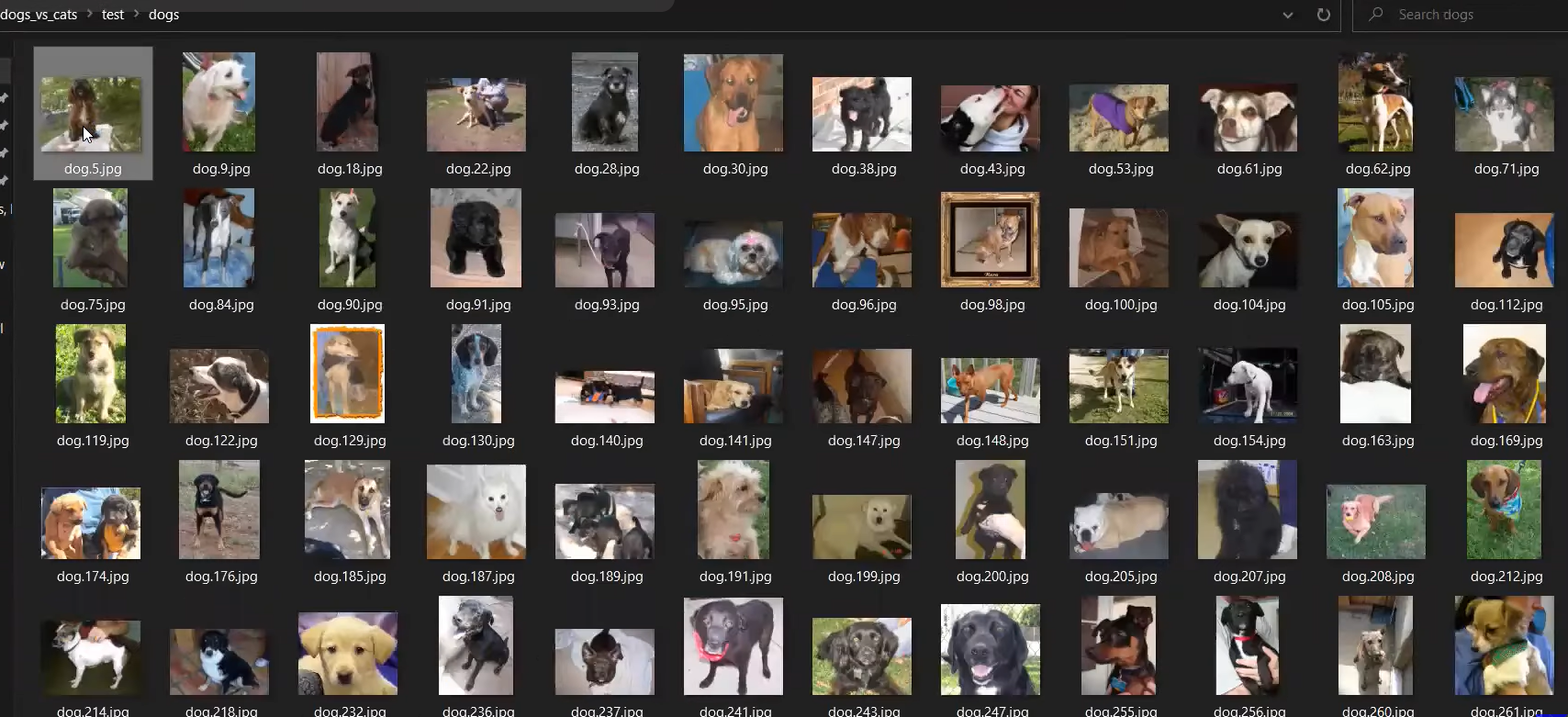Select the dog.163.jpg thumbnail
The image size is (1568, 717).
[1375, 374]
